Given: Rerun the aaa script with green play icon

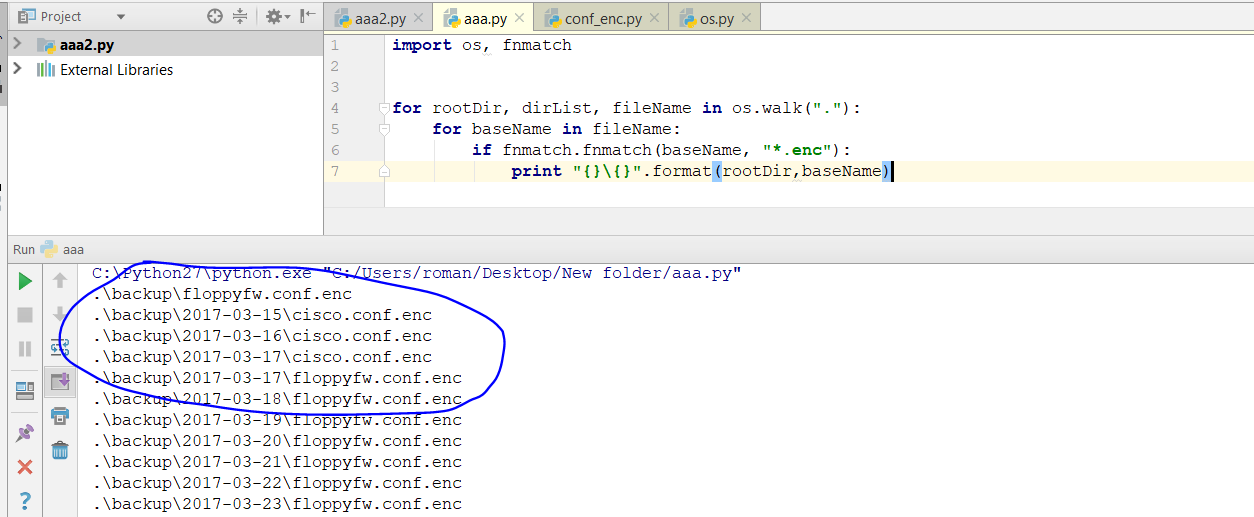Looking at the screenshot, I should [25, 281].
